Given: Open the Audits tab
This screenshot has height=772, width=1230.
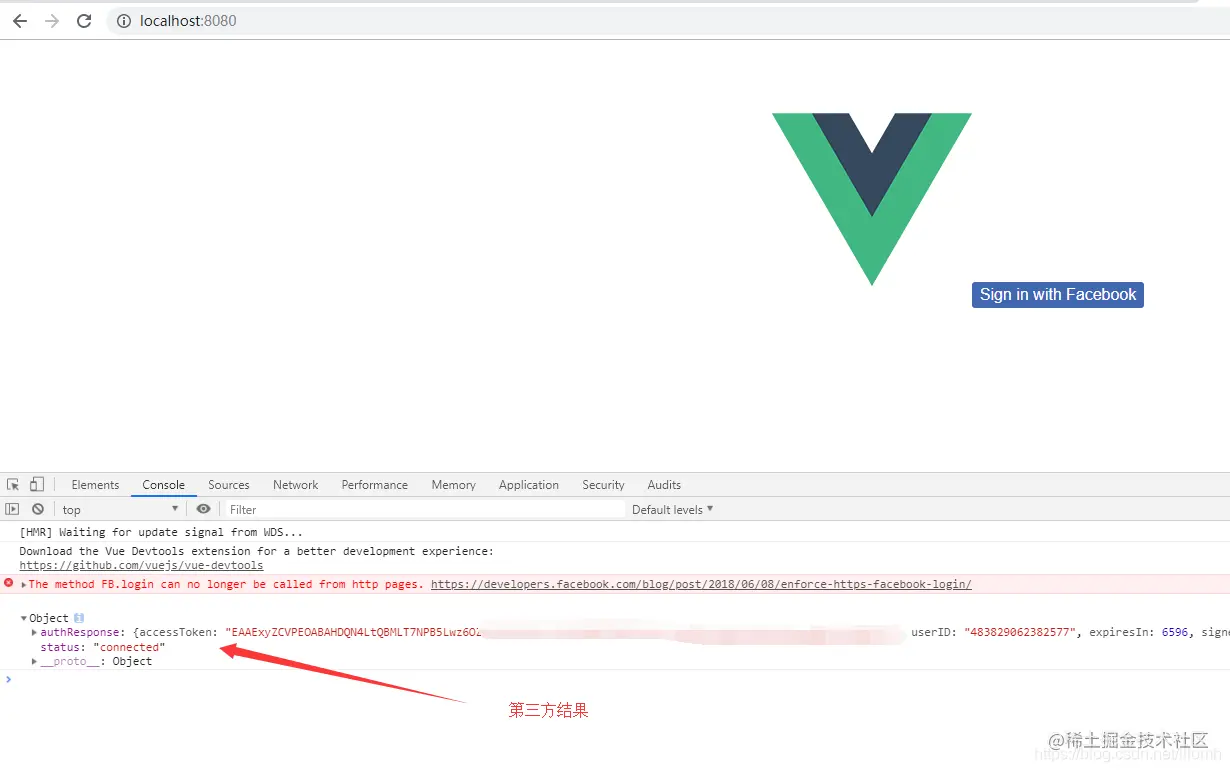Looking at the screenshot, I should click(664, 485).
